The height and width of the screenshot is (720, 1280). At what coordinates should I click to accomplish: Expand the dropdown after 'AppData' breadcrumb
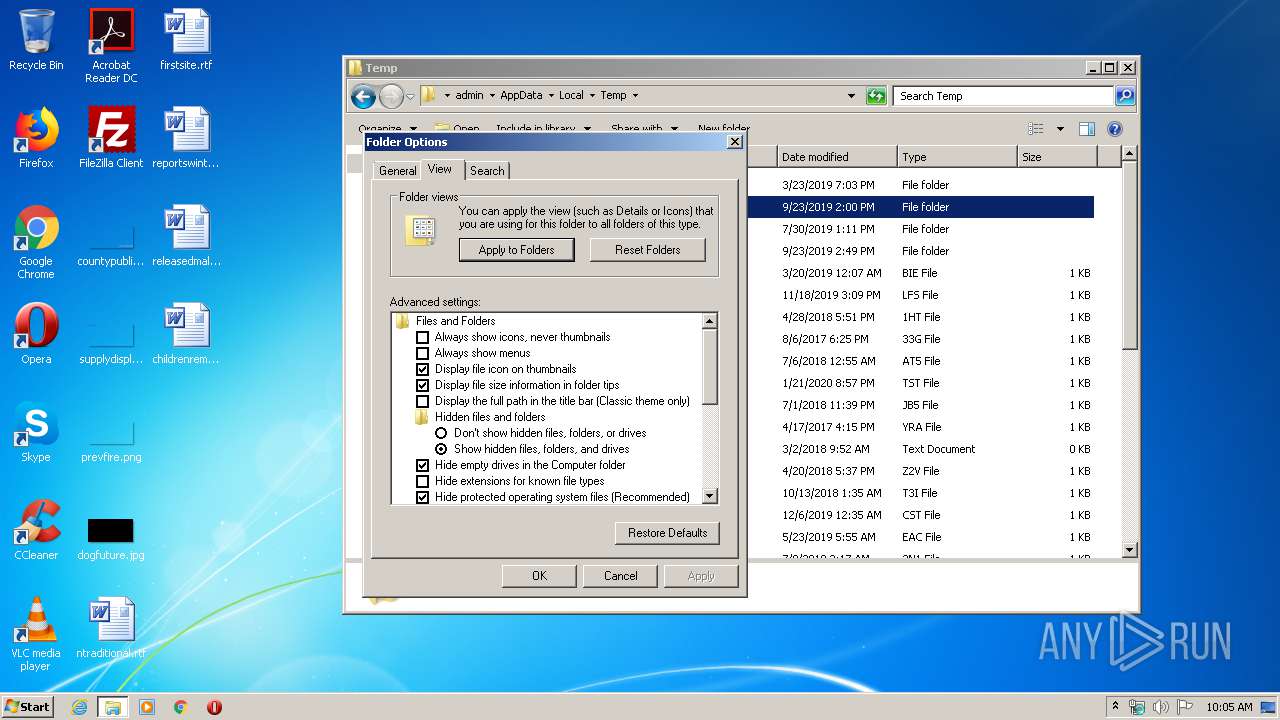(x=551, y=96)
